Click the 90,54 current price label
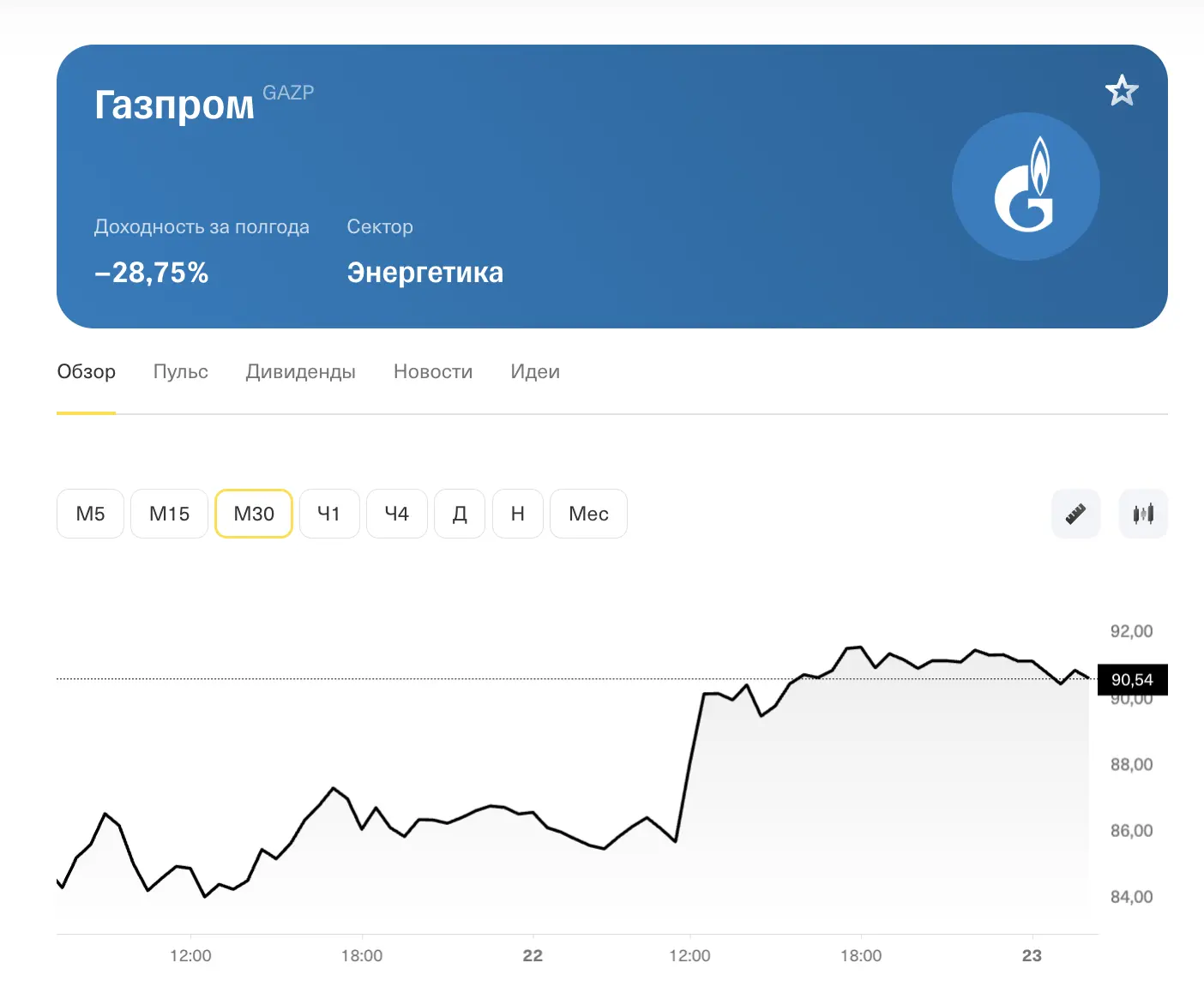 coord(1133,680)
